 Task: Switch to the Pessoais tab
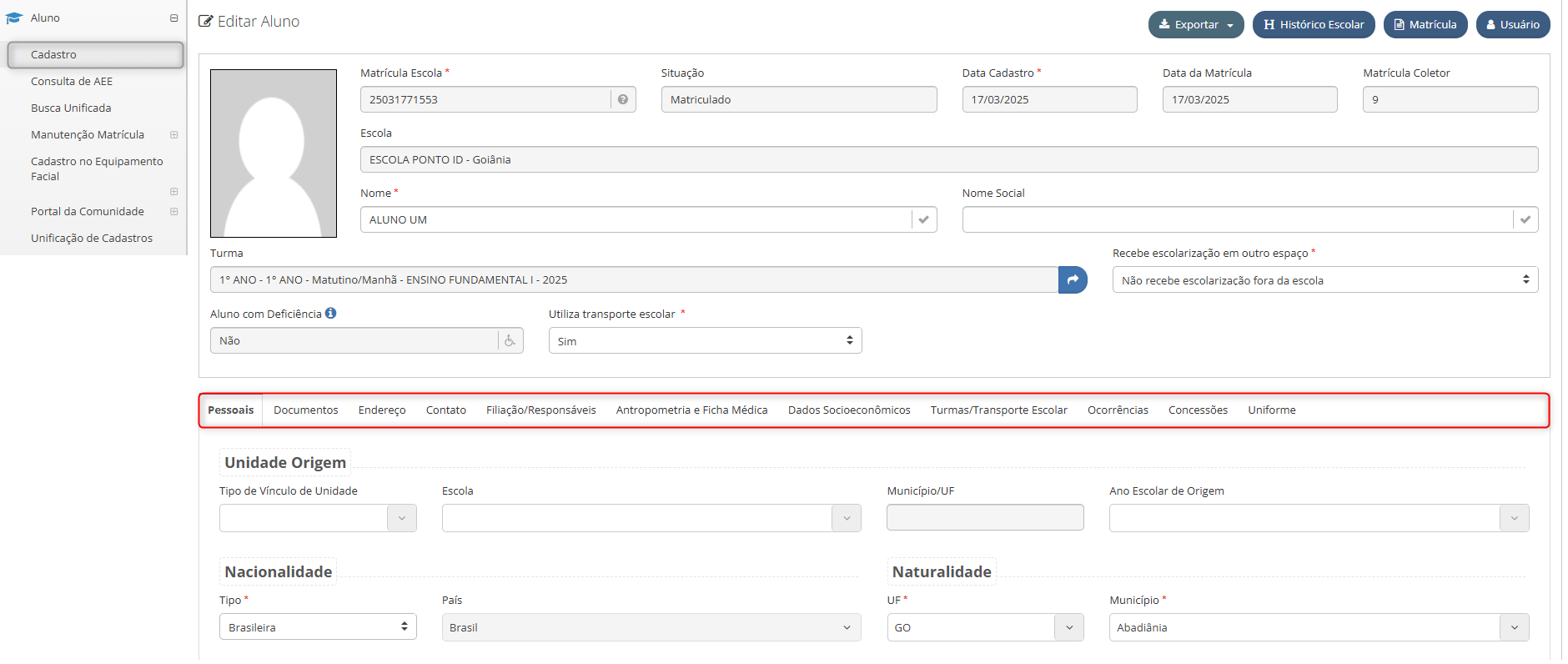pos(231,410)
